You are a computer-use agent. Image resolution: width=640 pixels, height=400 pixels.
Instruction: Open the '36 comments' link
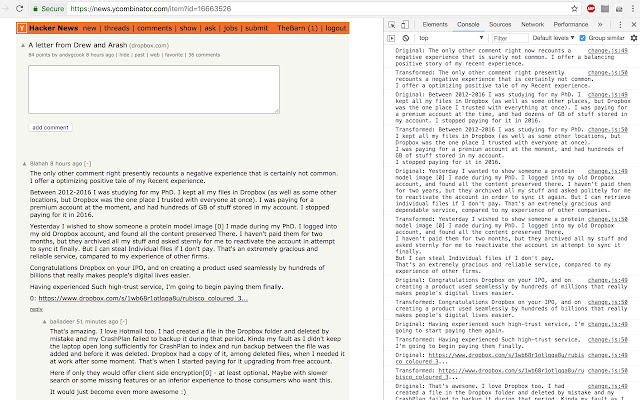tap(204, 55)
